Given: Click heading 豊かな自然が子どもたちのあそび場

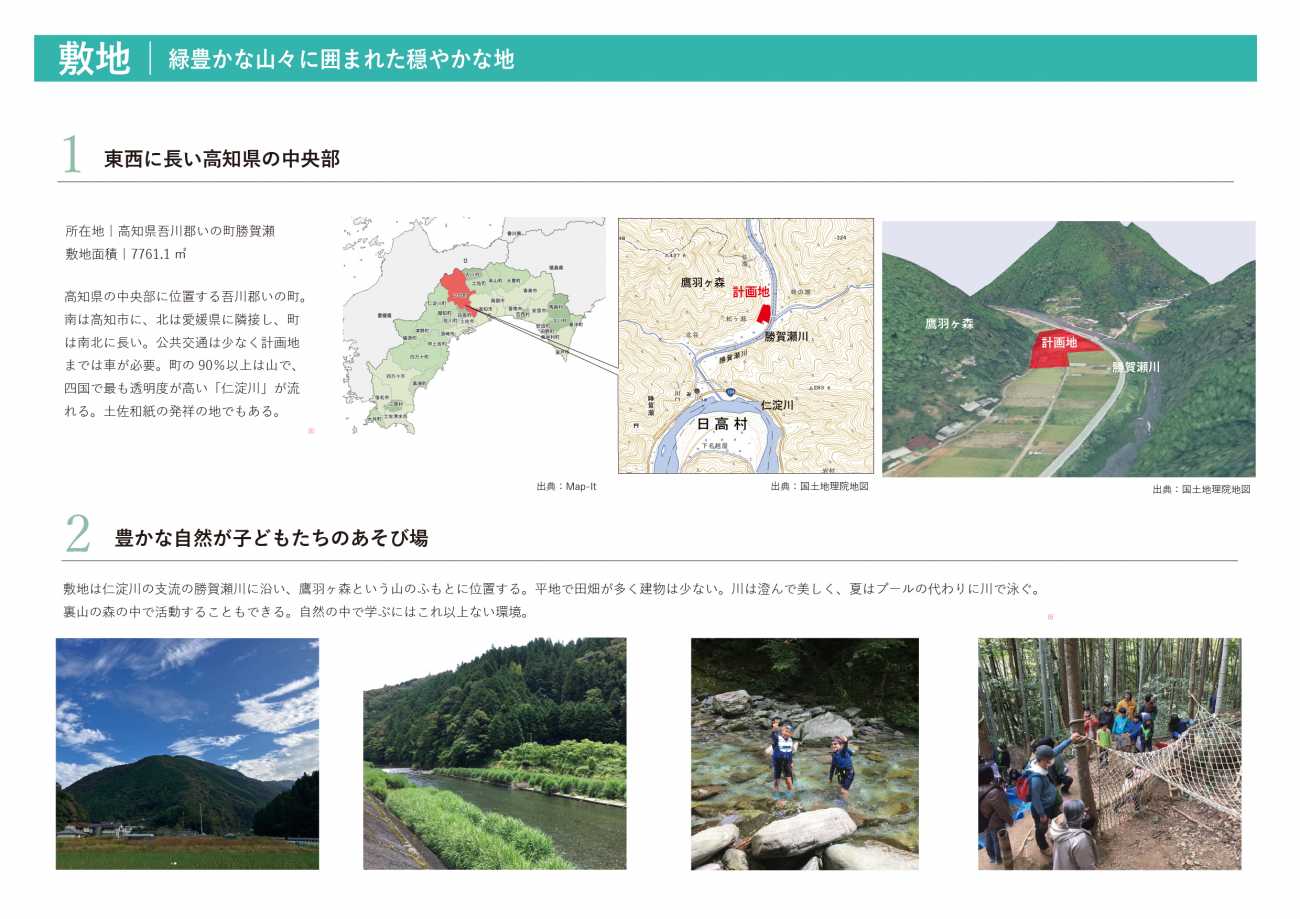Looking at the screenshot, I should pos(271,538).
